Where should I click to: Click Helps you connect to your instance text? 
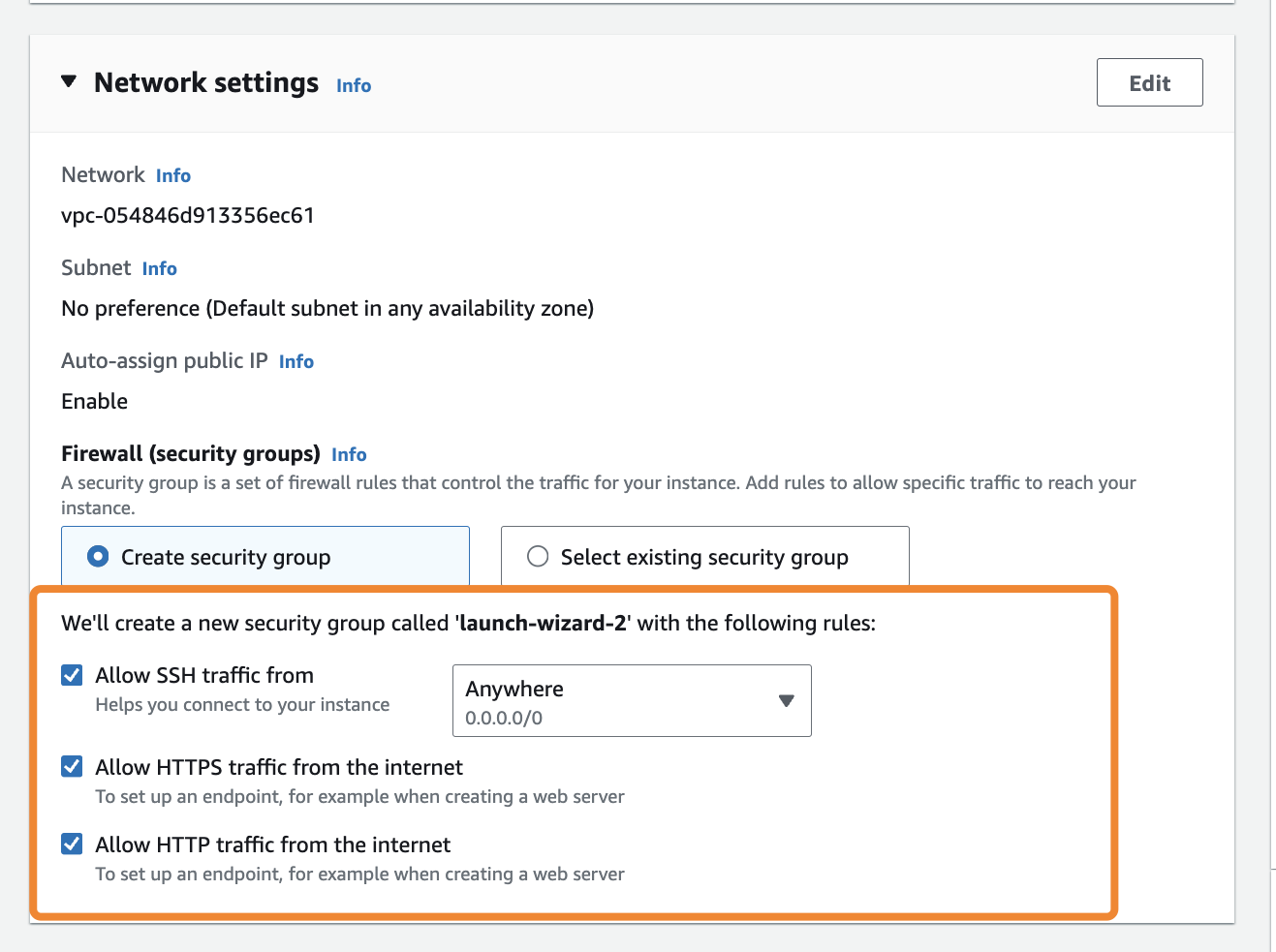[x=242, y=705]
